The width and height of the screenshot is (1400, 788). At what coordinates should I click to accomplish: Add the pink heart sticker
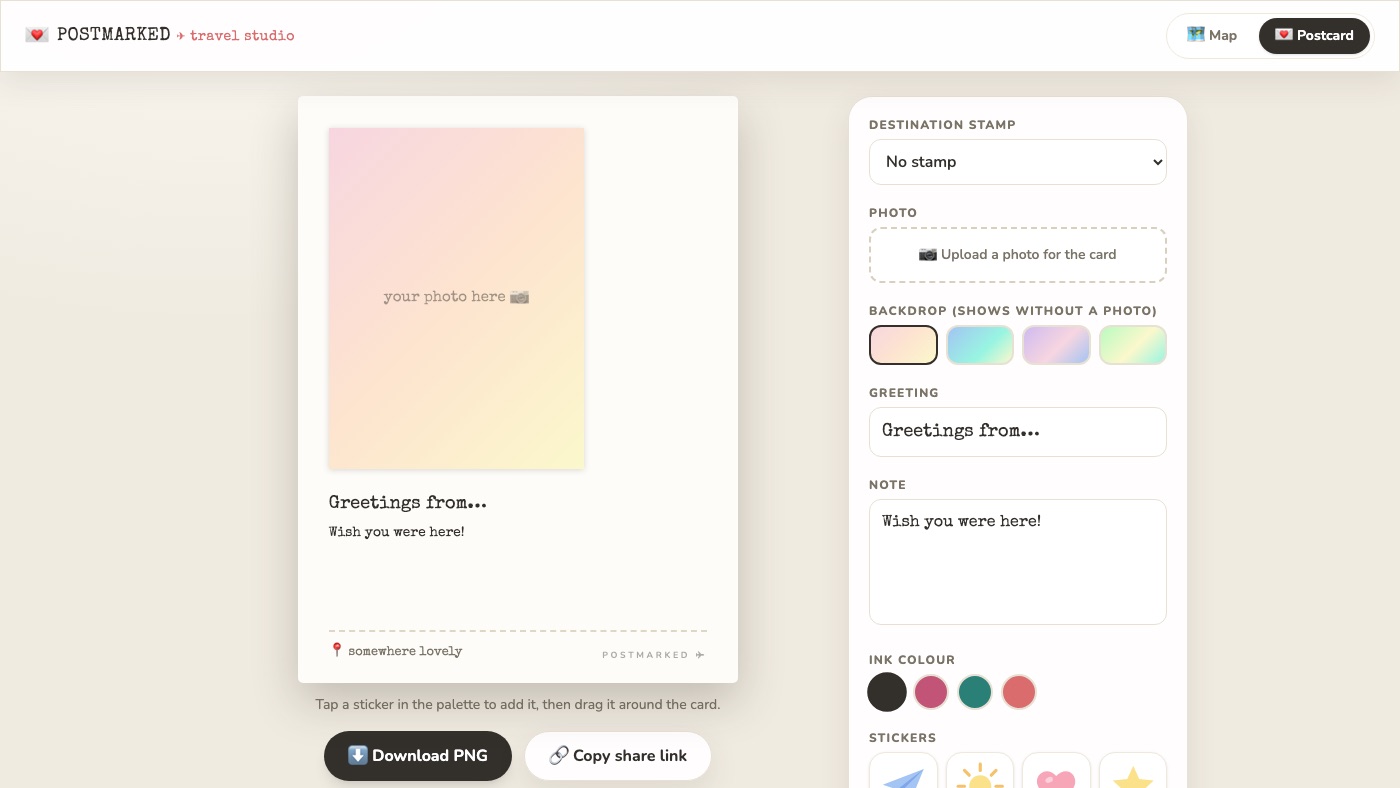(x=1056, y=771)
